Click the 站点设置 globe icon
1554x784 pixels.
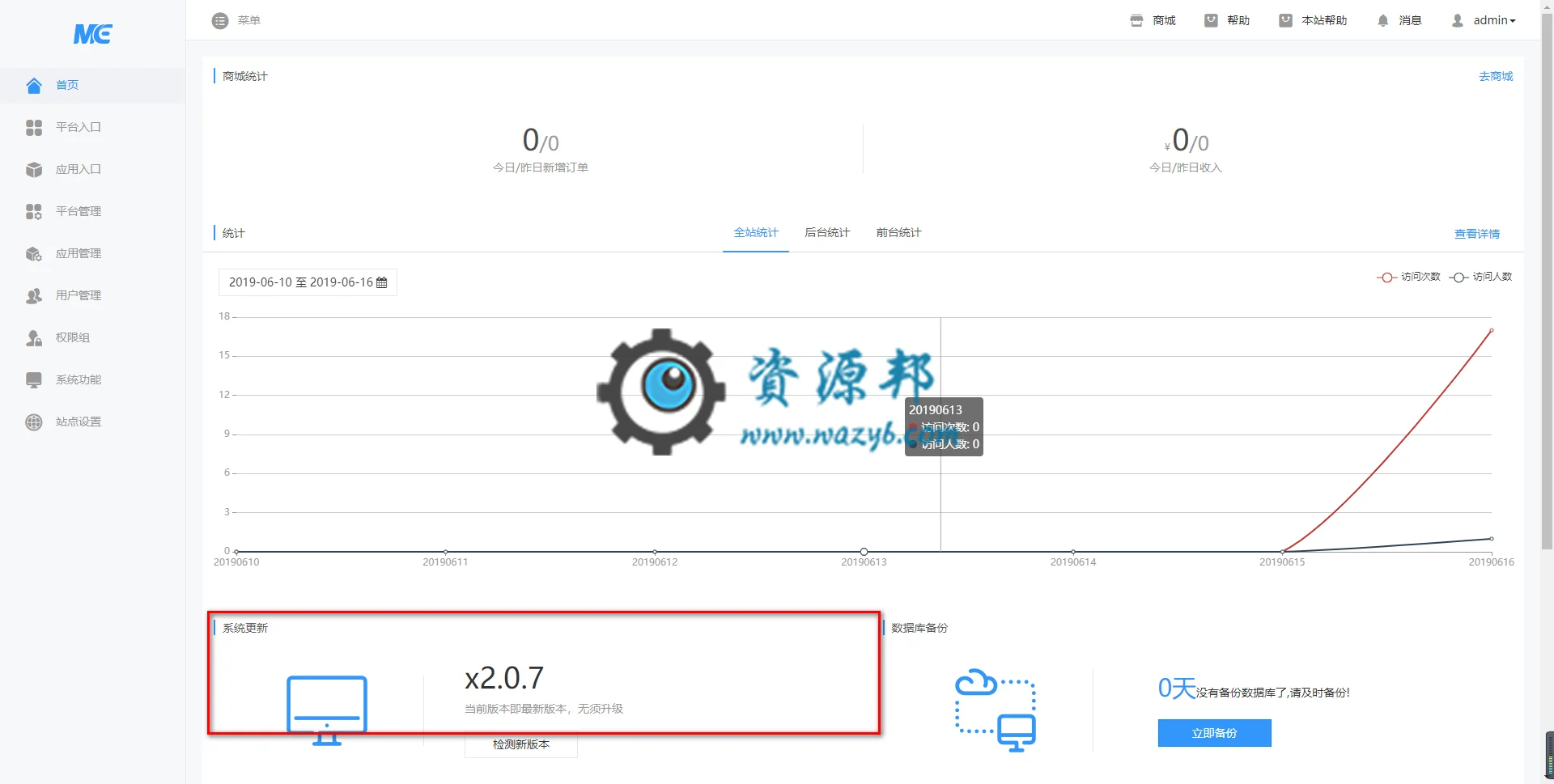coord(34,422)
